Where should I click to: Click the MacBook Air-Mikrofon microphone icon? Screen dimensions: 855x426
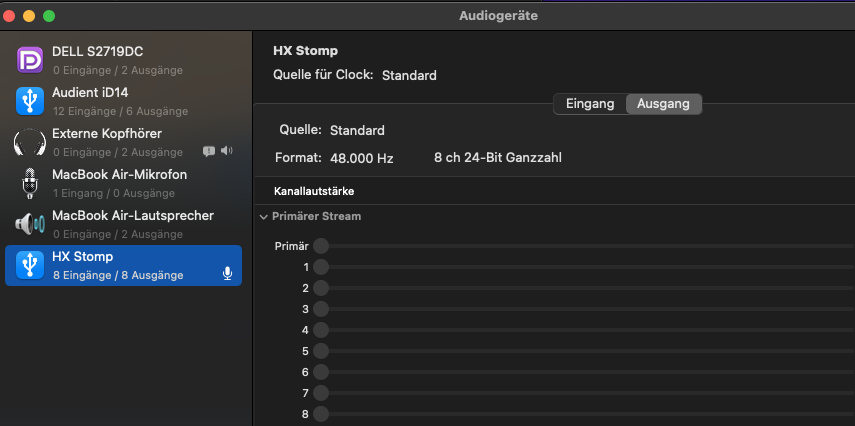(x=30, y=183)
